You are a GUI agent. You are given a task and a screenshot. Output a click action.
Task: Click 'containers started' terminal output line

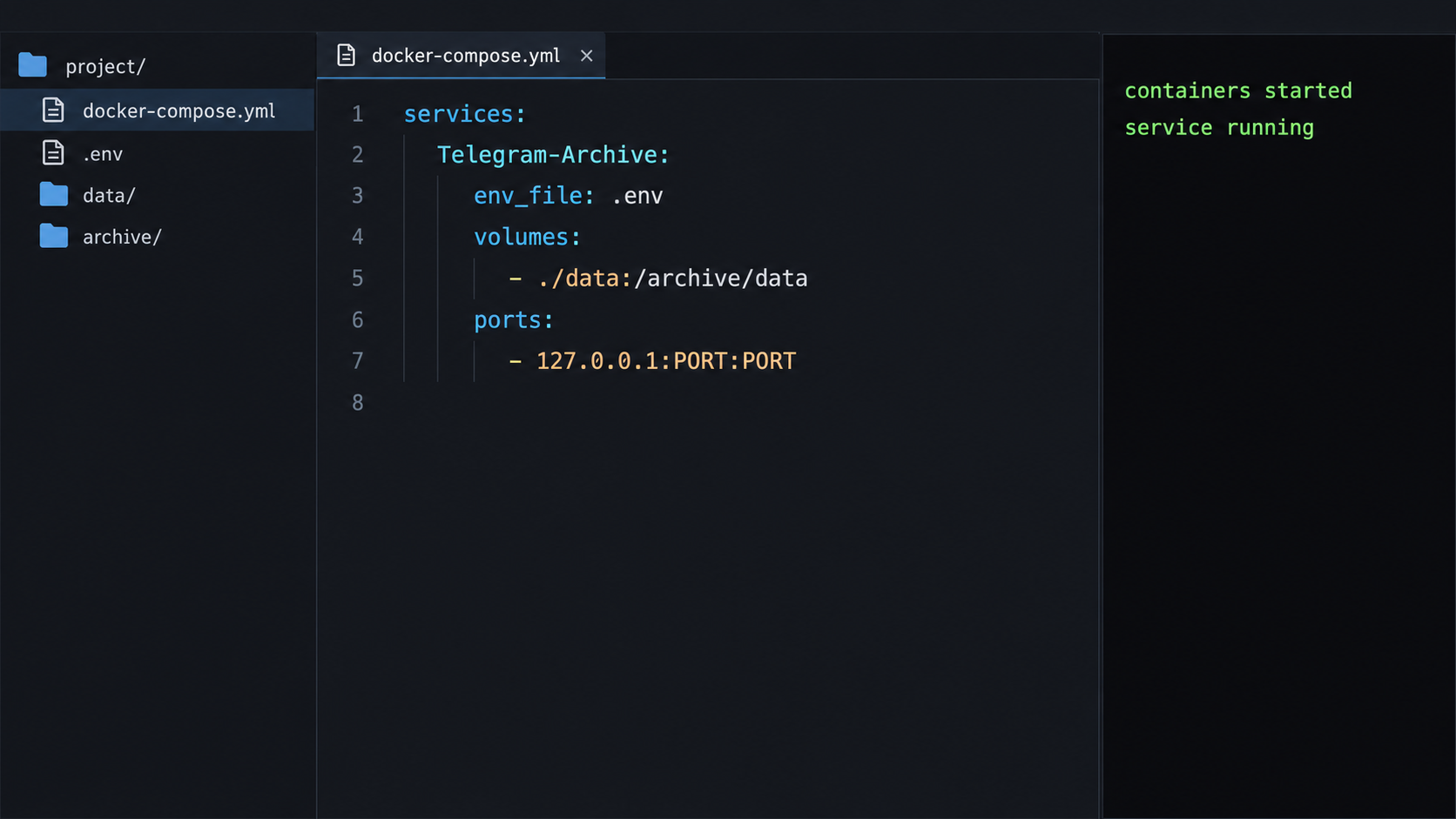point(1238,91)
